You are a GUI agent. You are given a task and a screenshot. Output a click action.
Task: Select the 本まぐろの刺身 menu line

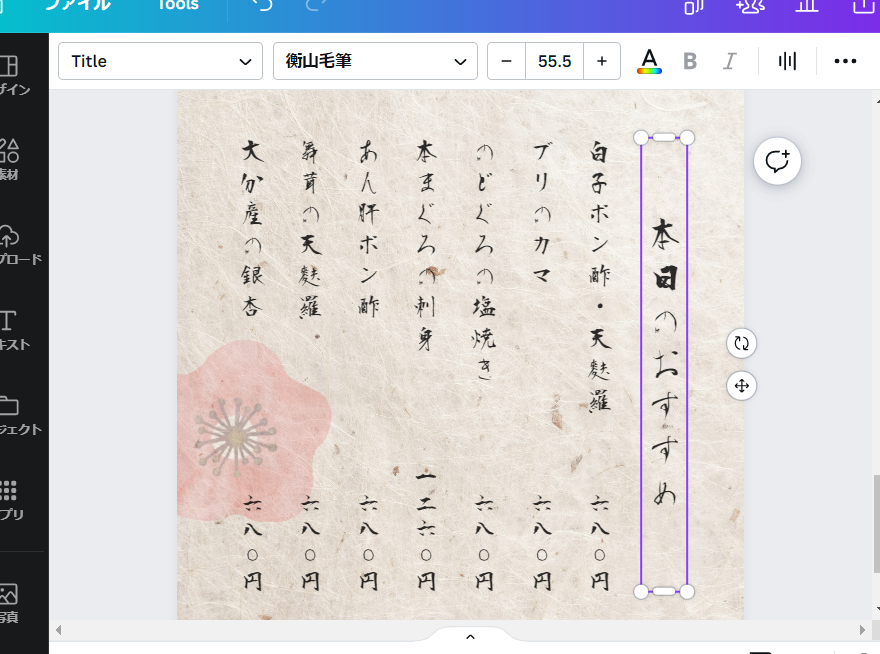426,245
